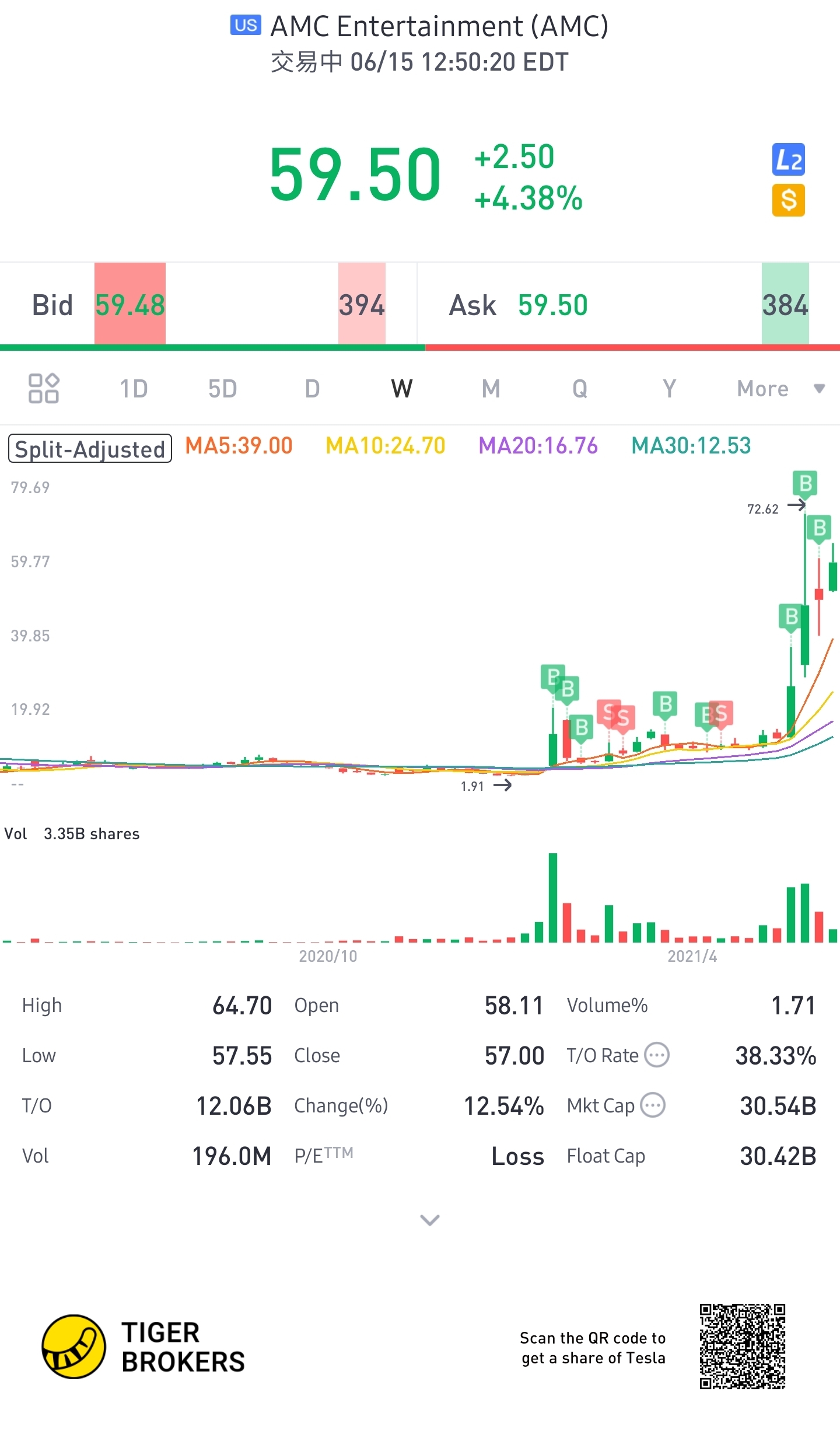Expand more quote details with chevron
This screenshot has width=840, height=1441.
click(x=430, y=1220)
